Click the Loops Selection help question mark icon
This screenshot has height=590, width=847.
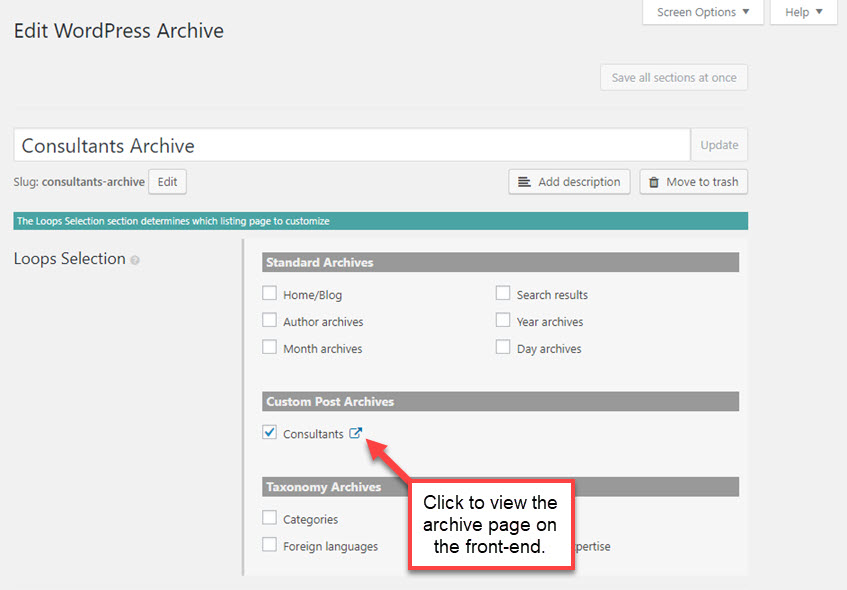(x=135, y=260)
